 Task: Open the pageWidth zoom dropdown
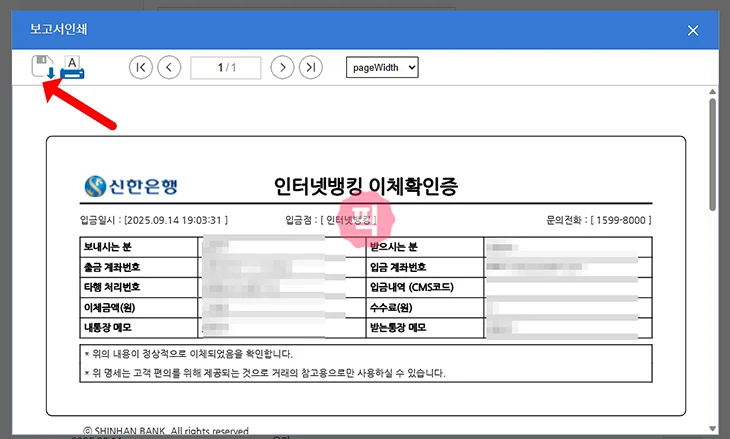[382, 68]
